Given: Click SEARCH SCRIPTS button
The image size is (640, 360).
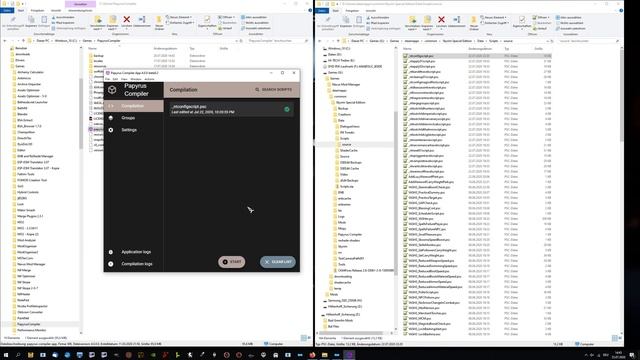Looking at the screenshot, I should point(273,89).
